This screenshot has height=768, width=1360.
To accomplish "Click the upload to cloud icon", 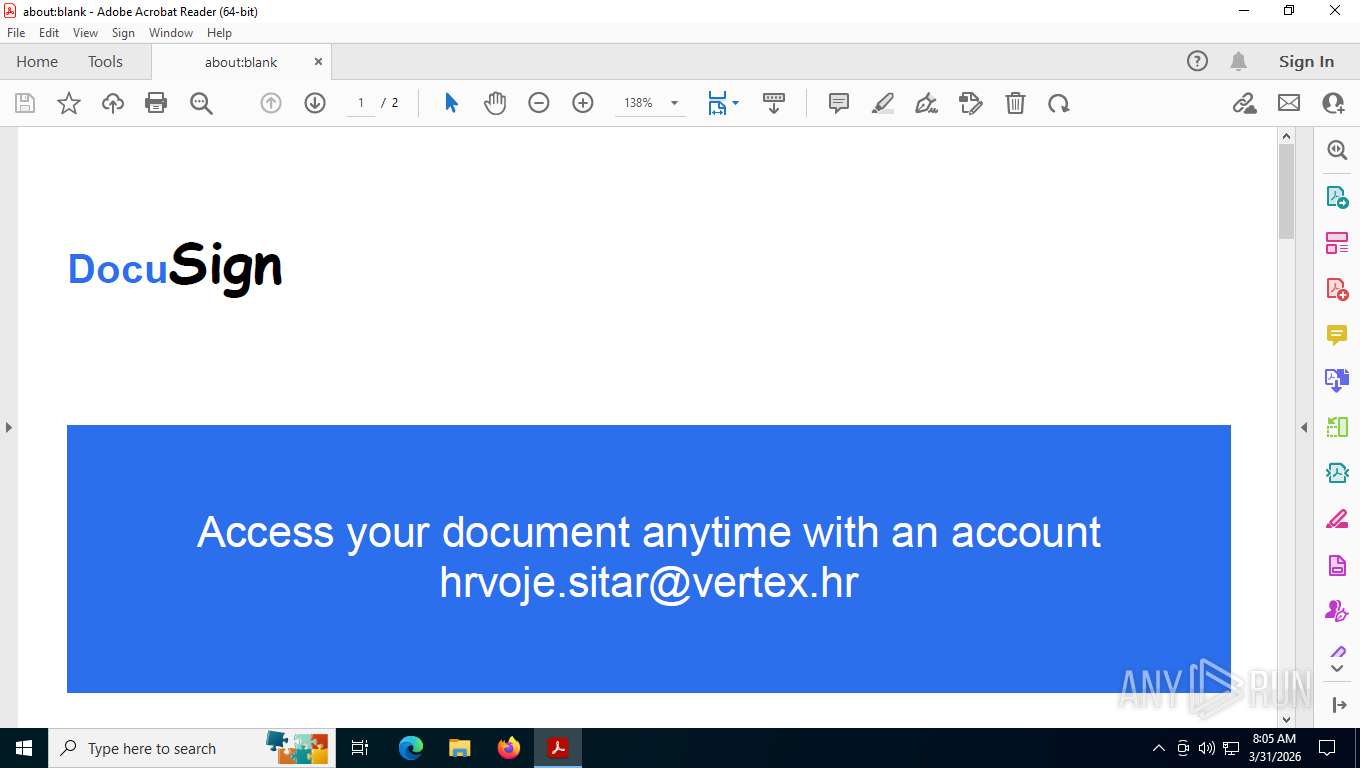I will 113,103.
